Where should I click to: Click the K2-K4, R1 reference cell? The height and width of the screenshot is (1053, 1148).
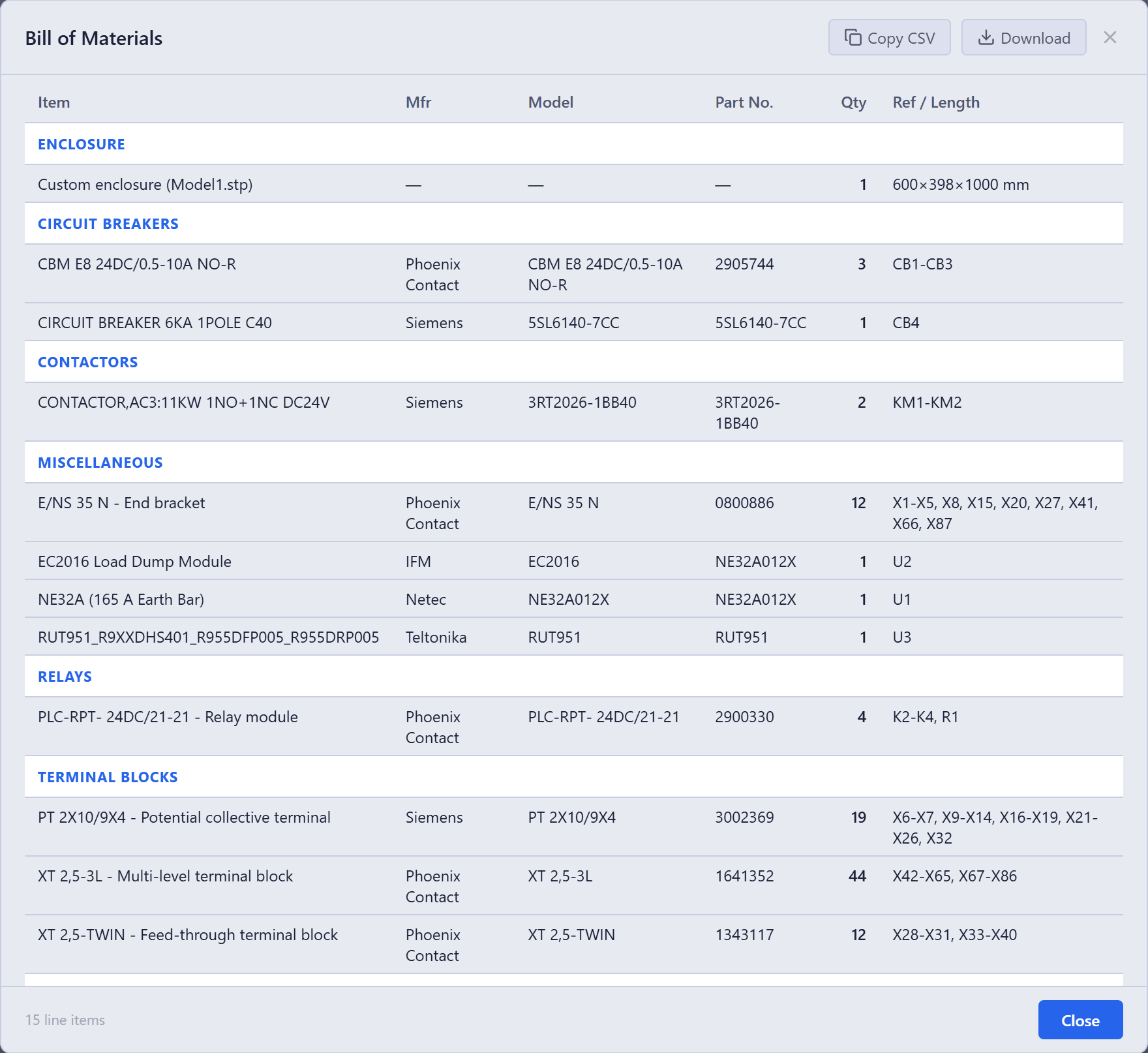tap(926, 717)
